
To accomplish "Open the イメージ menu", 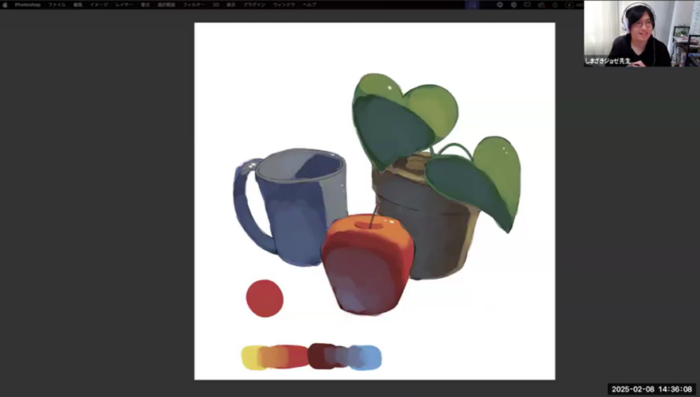I will [x=99, y=5].
